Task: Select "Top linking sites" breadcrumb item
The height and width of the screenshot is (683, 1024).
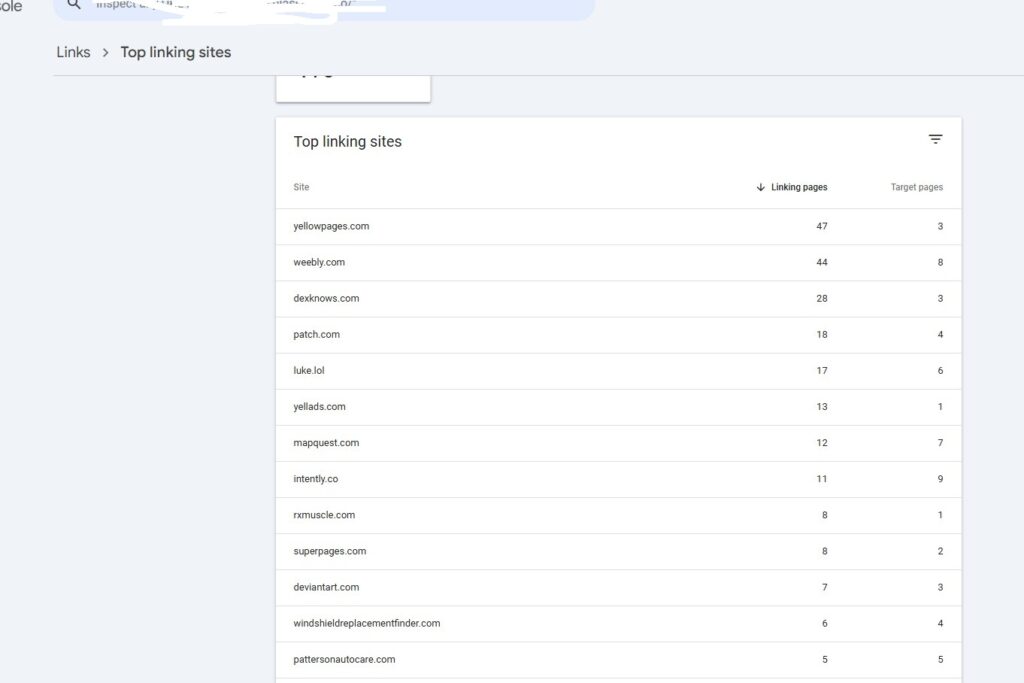Action: (175, 52)
